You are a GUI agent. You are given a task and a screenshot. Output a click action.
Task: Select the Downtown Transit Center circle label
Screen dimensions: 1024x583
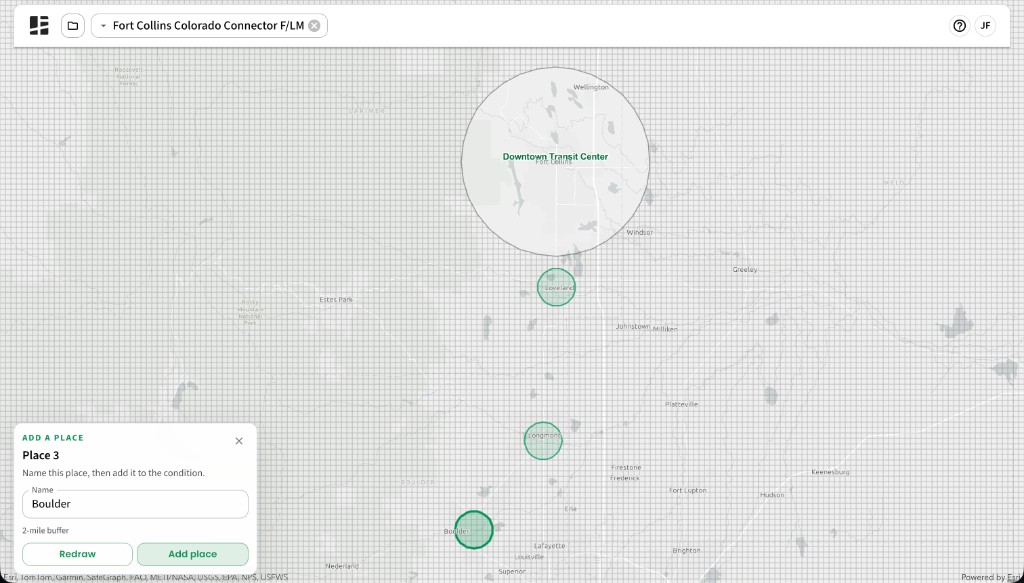pyautogui.click(x=555, y=157)
